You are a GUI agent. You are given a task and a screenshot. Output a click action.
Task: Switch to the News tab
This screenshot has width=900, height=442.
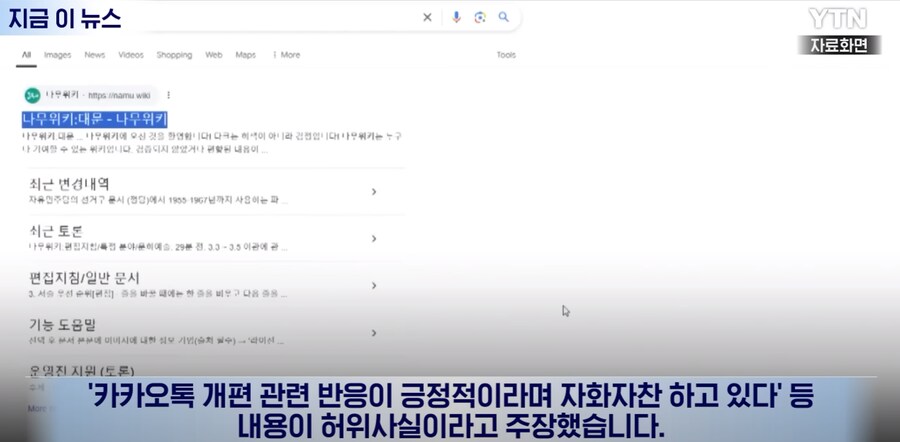(95, 55)
